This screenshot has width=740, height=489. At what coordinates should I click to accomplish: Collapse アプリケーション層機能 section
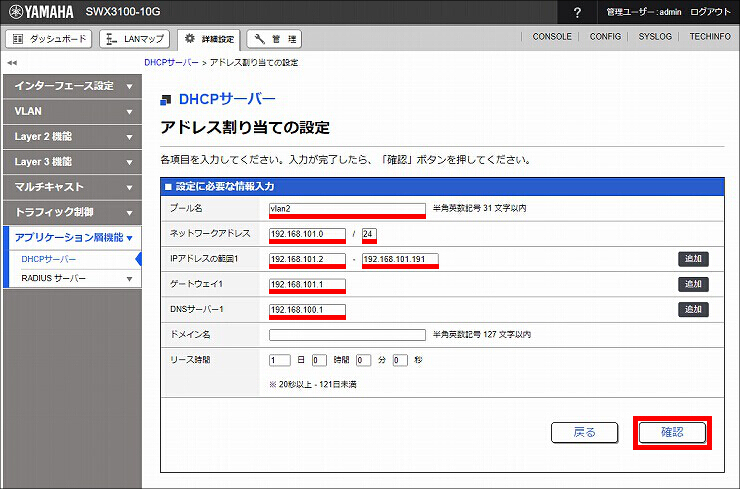(73, 237)
